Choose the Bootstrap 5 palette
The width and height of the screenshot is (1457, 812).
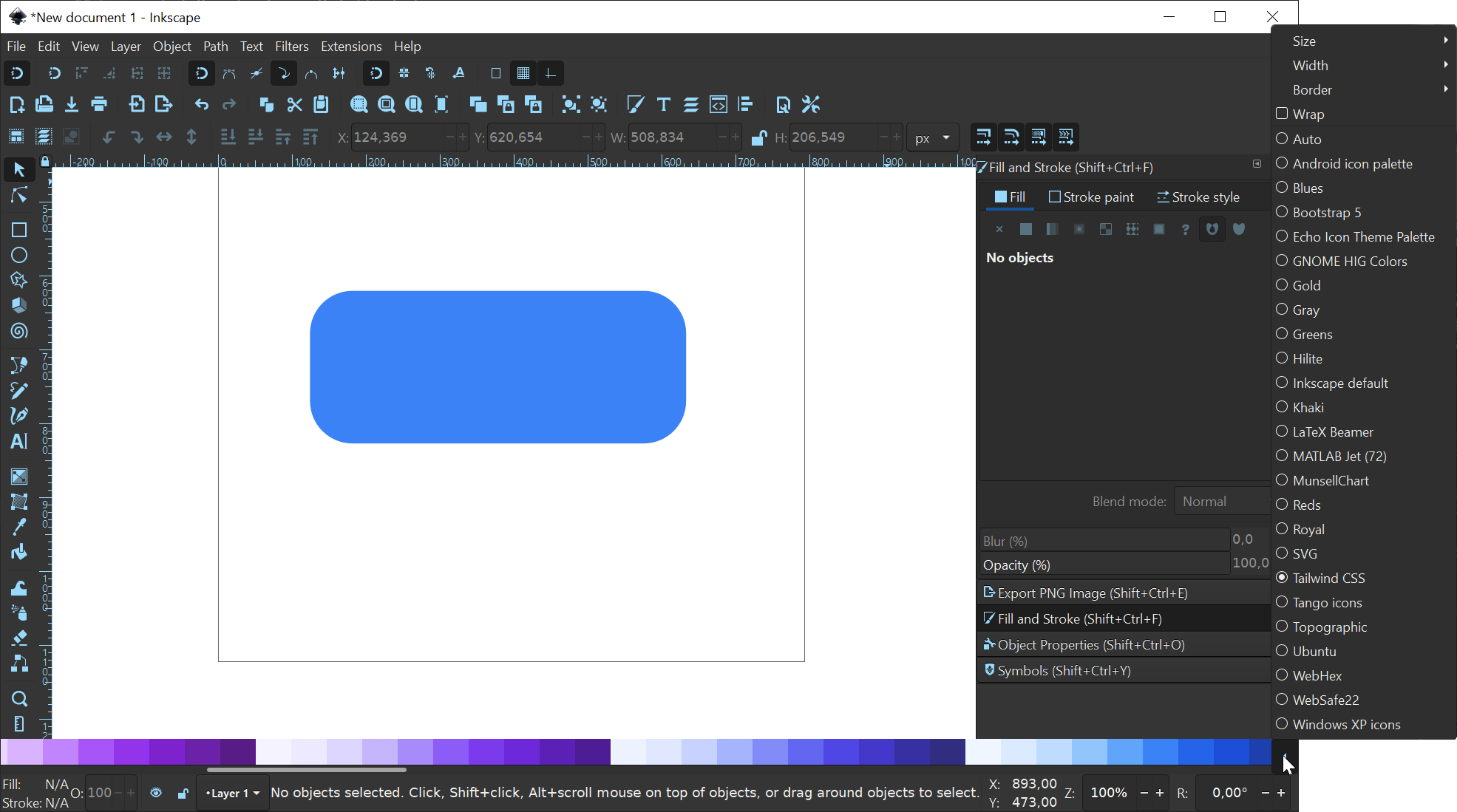1326,212
